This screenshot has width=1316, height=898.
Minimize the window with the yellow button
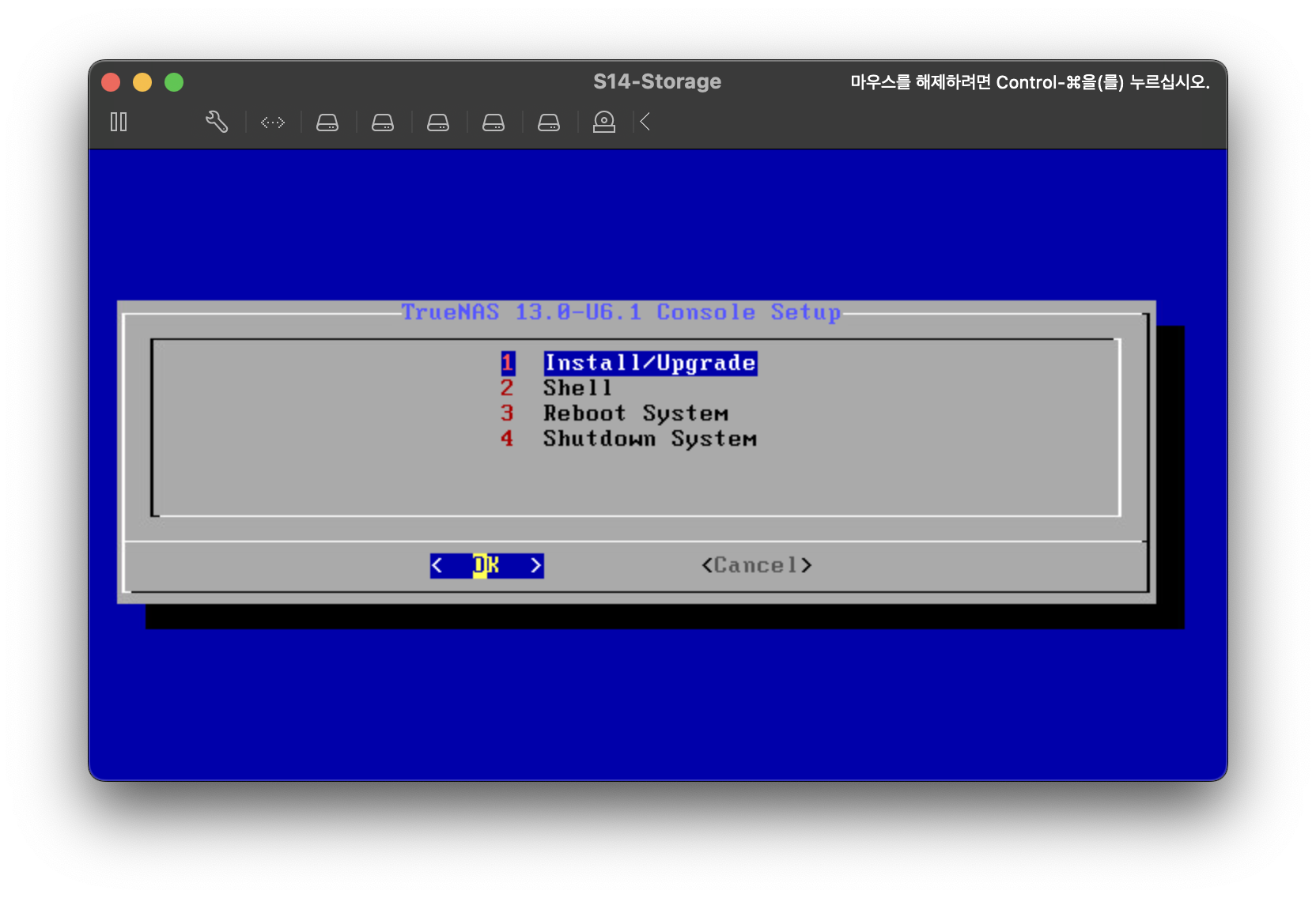click(x=142, y=82)
